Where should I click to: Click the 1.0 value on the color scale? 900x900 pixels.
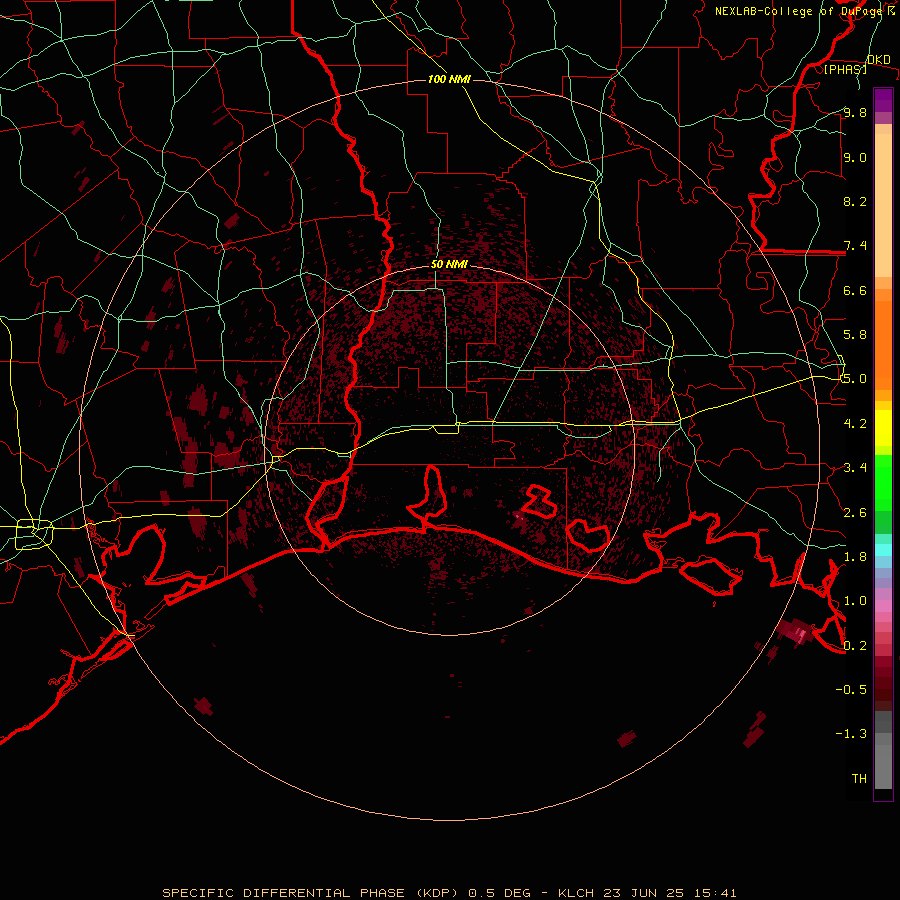click(855, 601)
